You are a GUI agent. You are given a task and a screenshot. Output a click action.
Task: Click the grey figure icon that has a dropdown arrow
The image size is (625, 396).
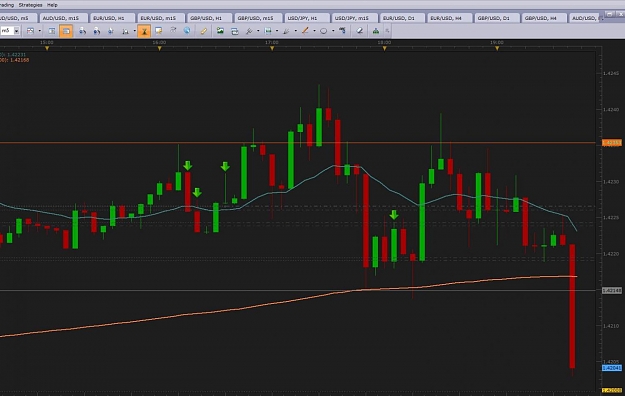pyautogui.click(x=125, y=31)
